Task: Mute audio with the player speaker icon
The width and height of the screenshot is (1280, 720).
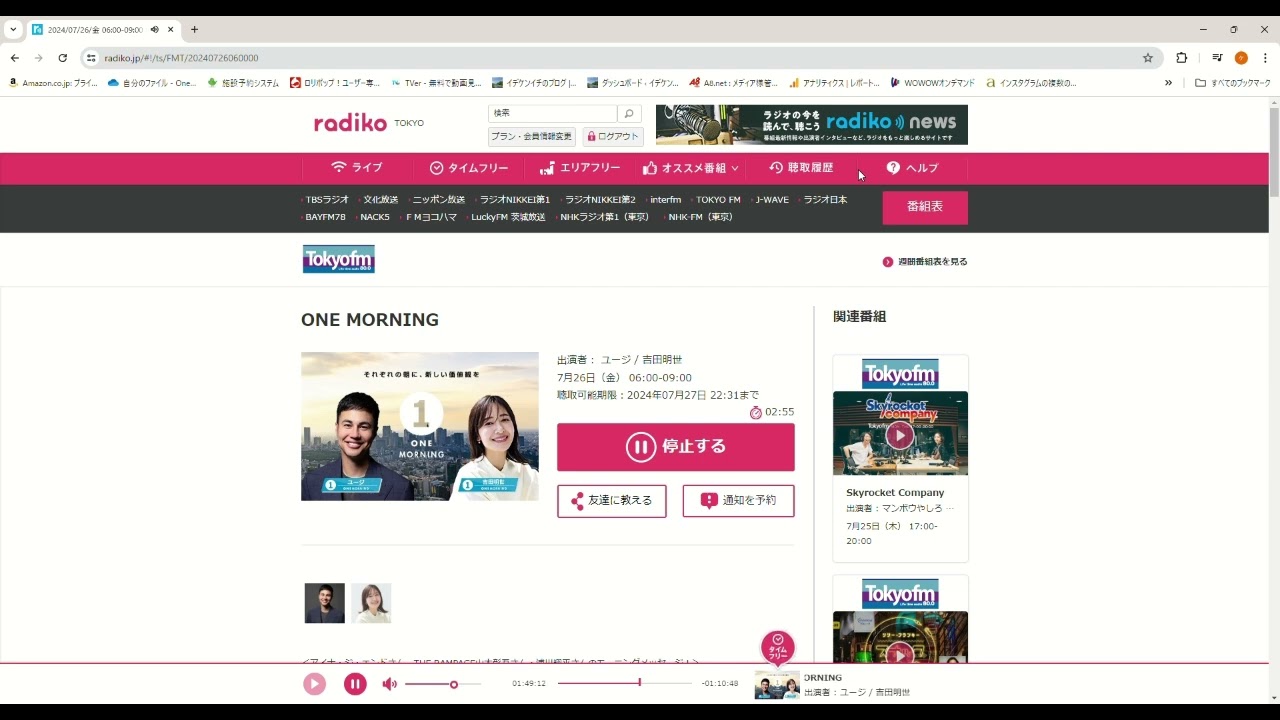Action: pos(389,684)
